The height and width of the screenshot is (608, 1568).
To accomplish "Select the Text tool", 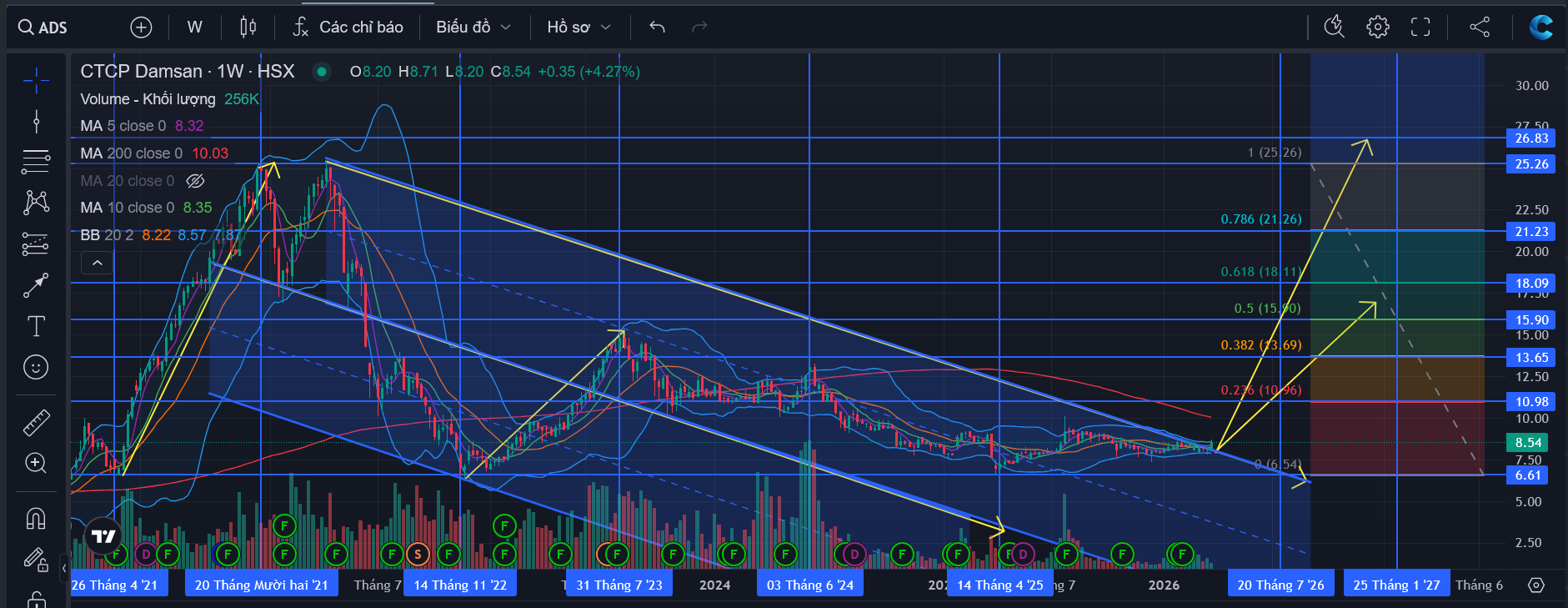I will click(x=36, y=326).
